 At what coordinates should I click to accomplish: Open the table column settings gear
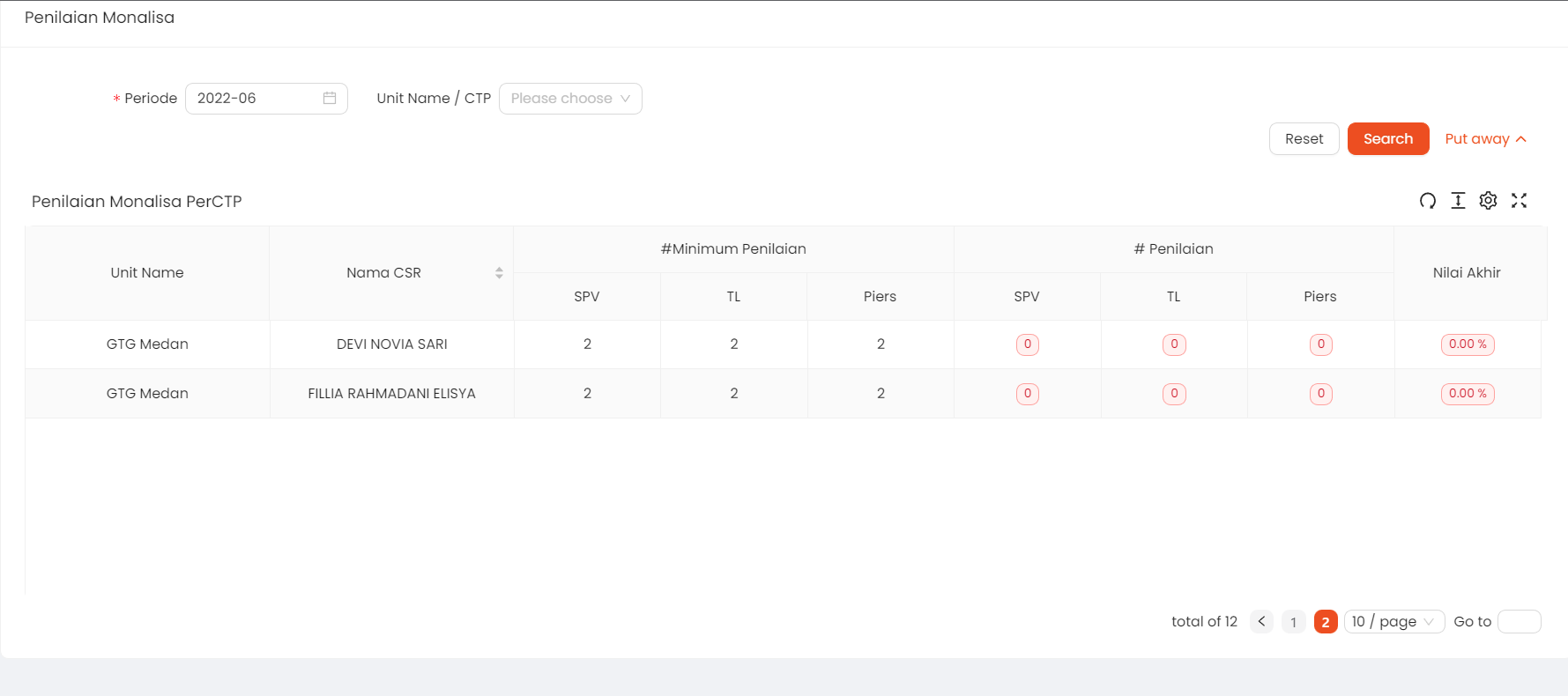(1488, 201)
